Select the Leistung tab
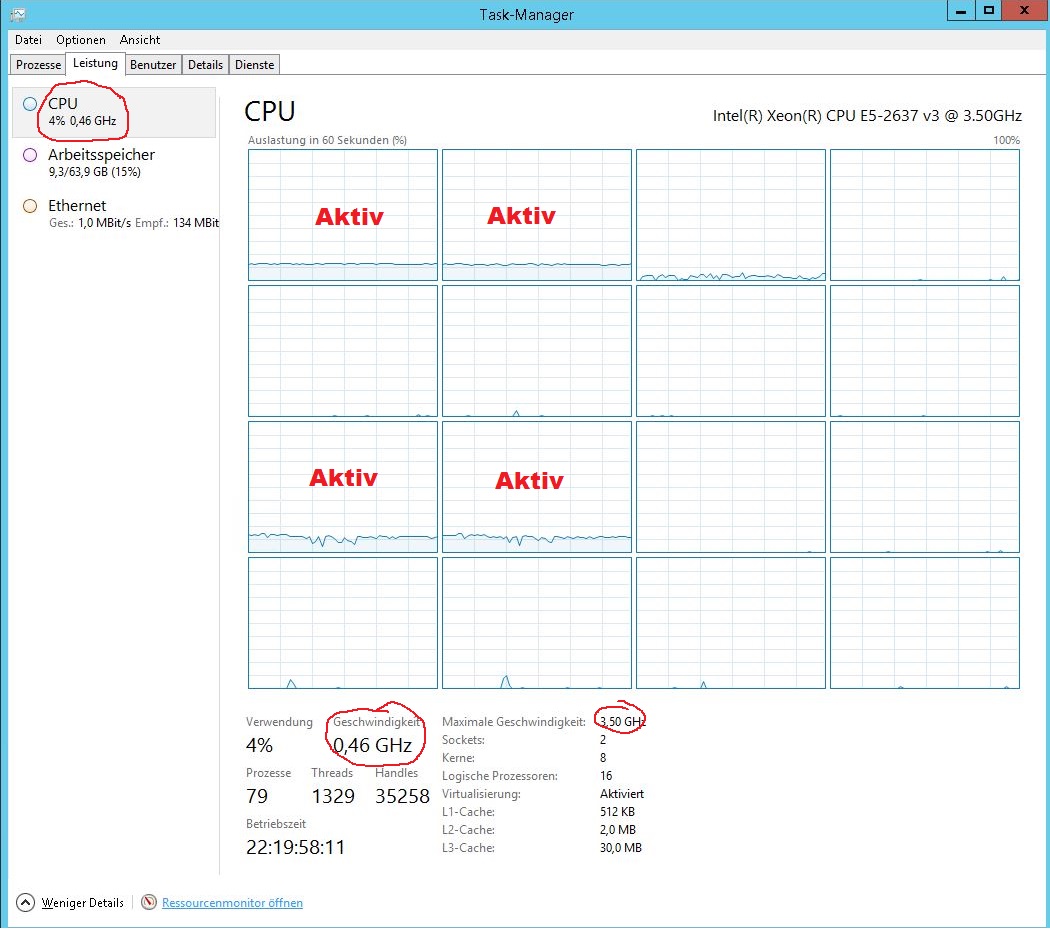 (95, 64)
